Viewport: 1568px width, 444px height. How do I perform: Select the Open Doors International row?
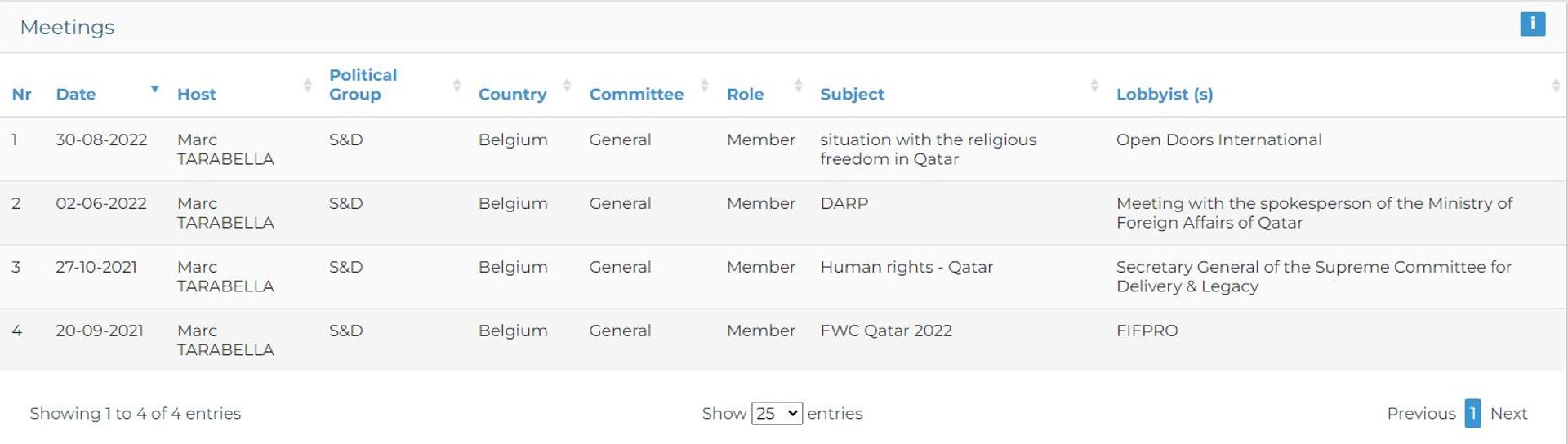coord(784,149)
